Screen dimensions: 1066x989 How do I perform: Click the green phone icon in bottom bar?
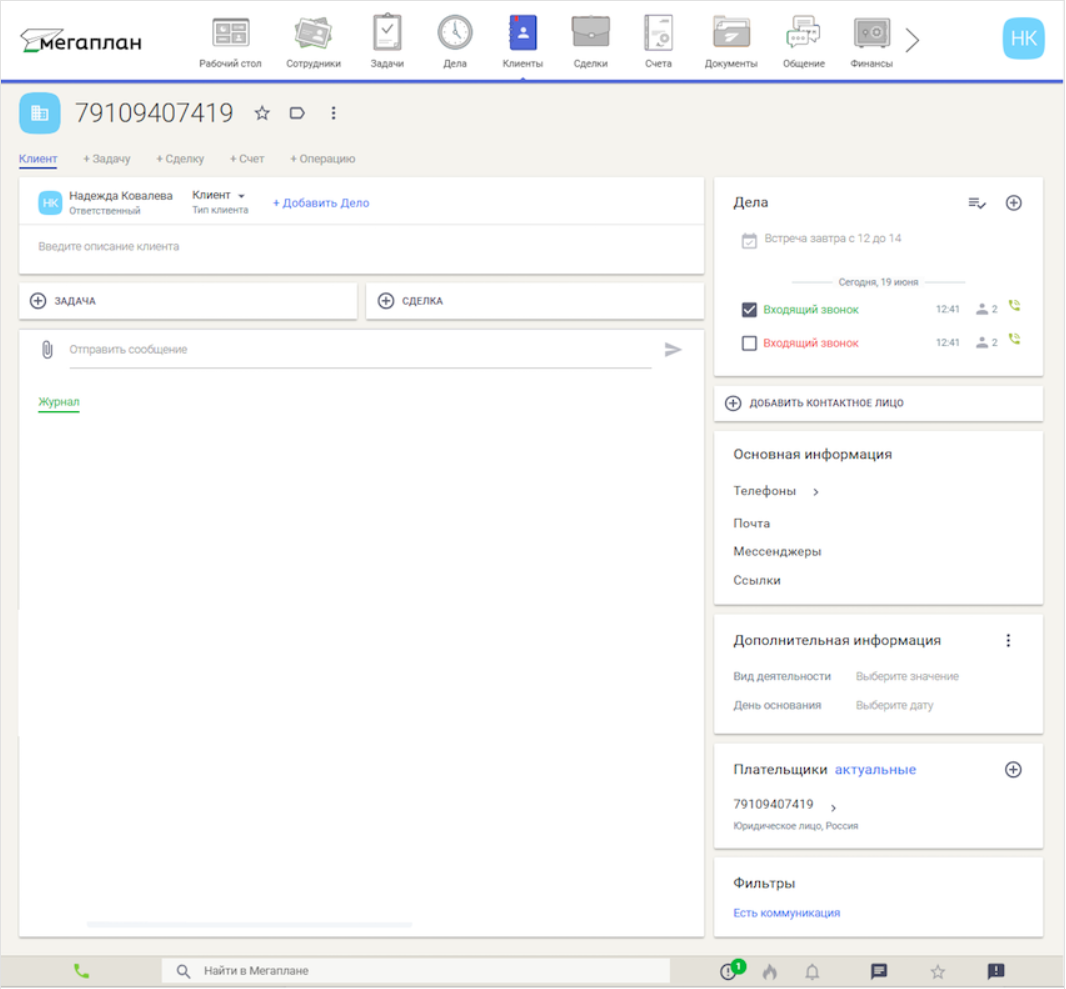(80, 970)
